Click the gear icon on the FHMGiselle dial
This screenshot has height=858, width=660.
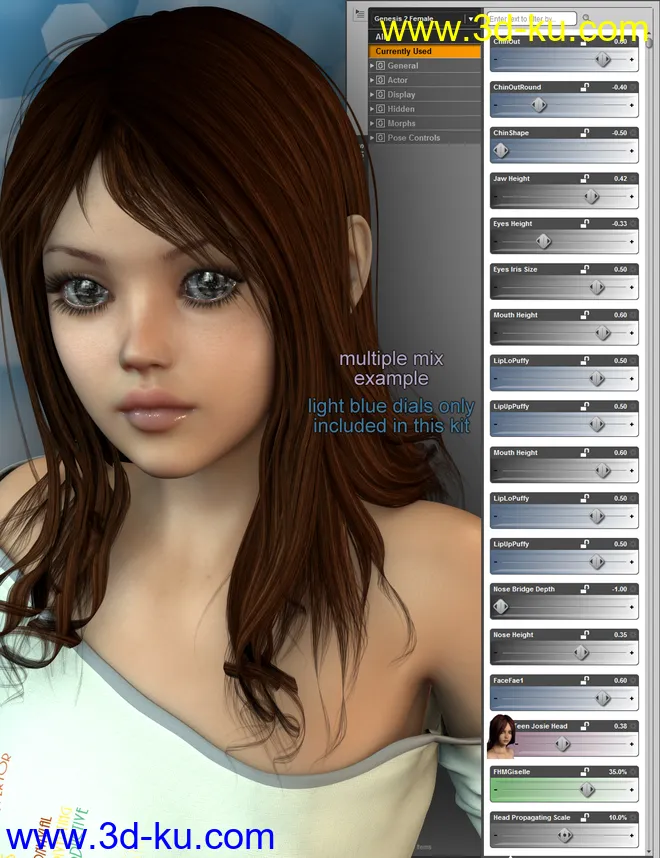(633, 772)
